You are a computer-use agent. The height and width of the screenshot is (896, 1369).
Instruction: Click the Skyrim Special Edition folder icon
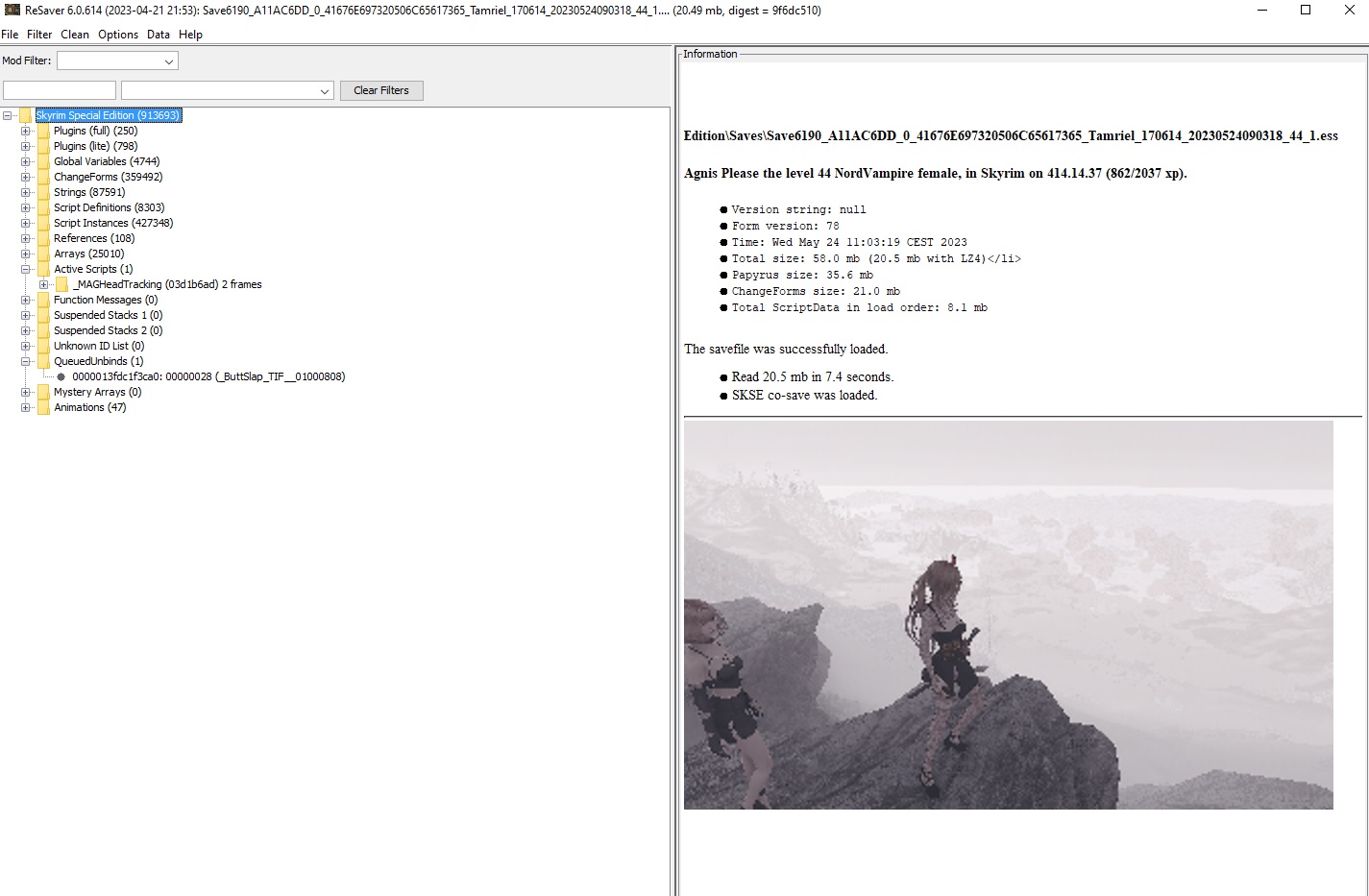point(26,115)
